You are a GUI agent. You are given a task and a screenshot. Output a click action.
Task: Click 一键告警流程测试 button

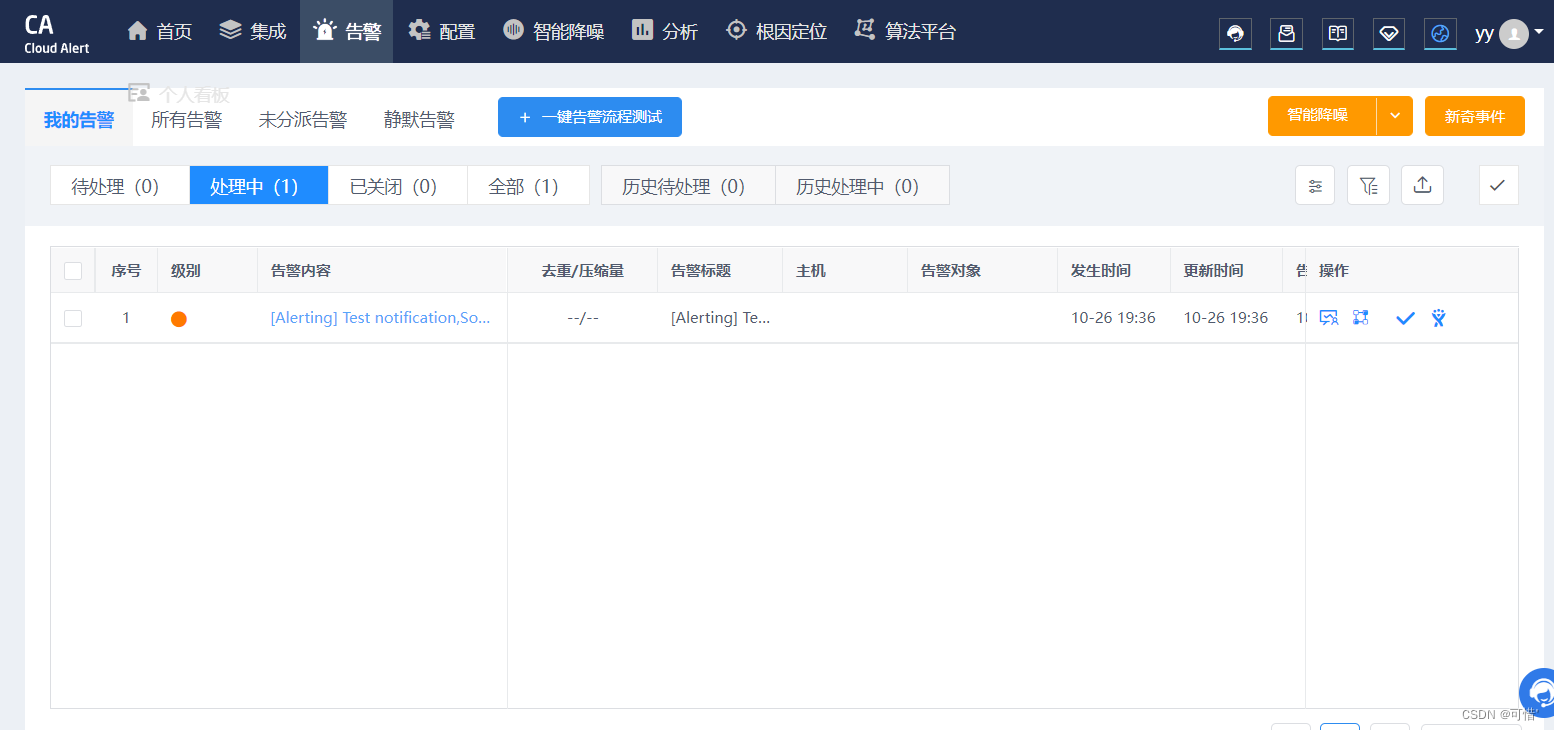coord(590,117)
